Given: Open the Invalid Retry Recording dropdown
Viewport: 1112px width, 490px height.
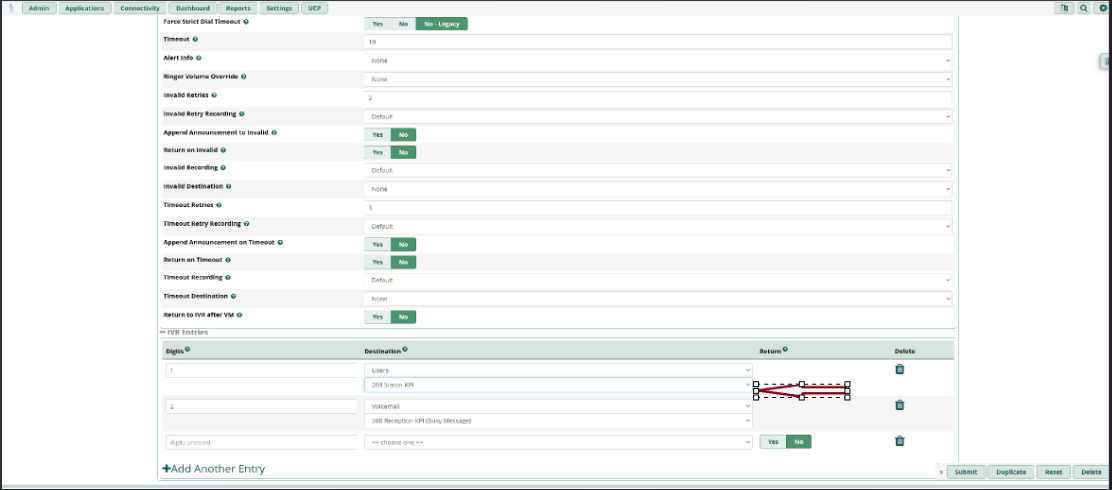Looking at the screenshot, I should click(658, 116).
